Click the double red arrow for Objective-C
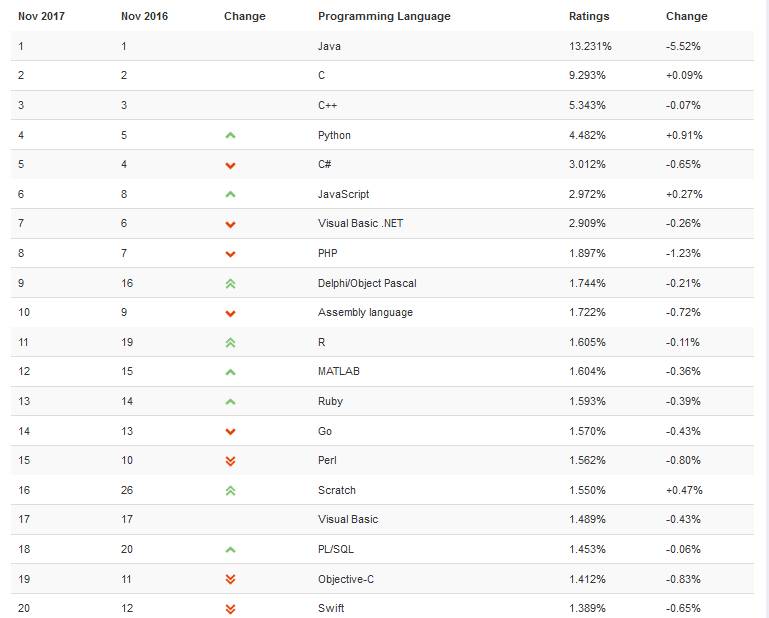 click(230, 579)
